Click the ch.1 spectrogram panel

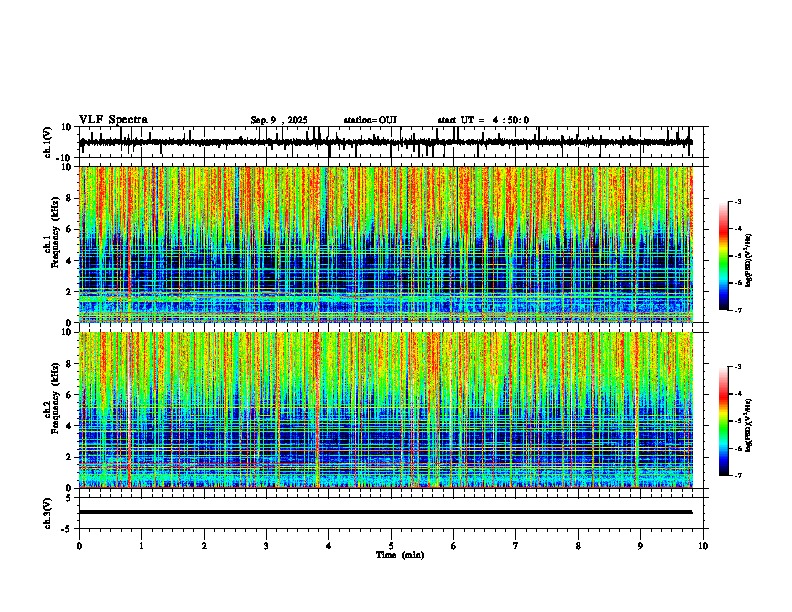pyautogui.click(x=386, y=244)
